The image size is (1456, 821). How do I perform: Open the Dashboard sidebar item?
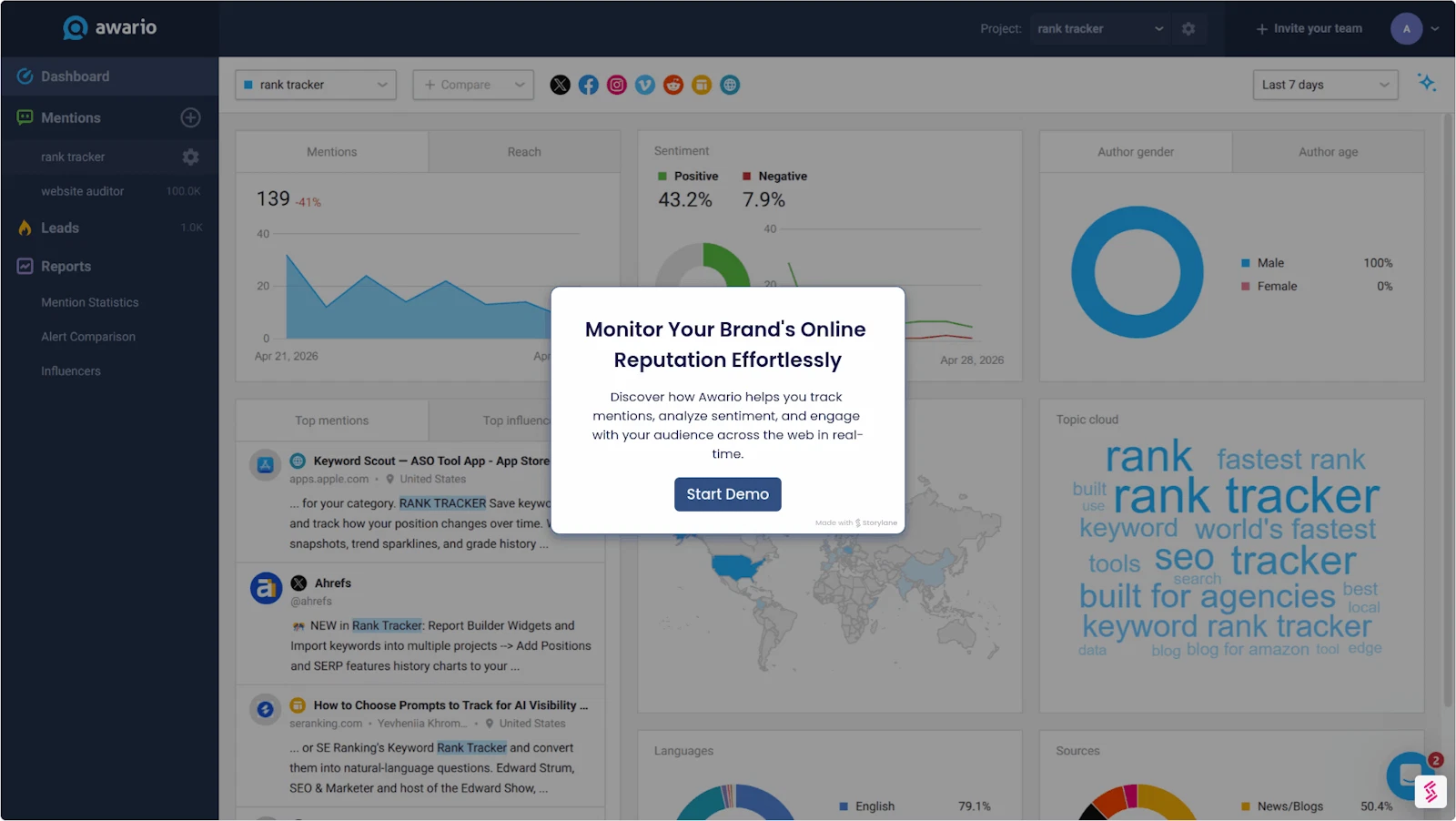(109, 76)
